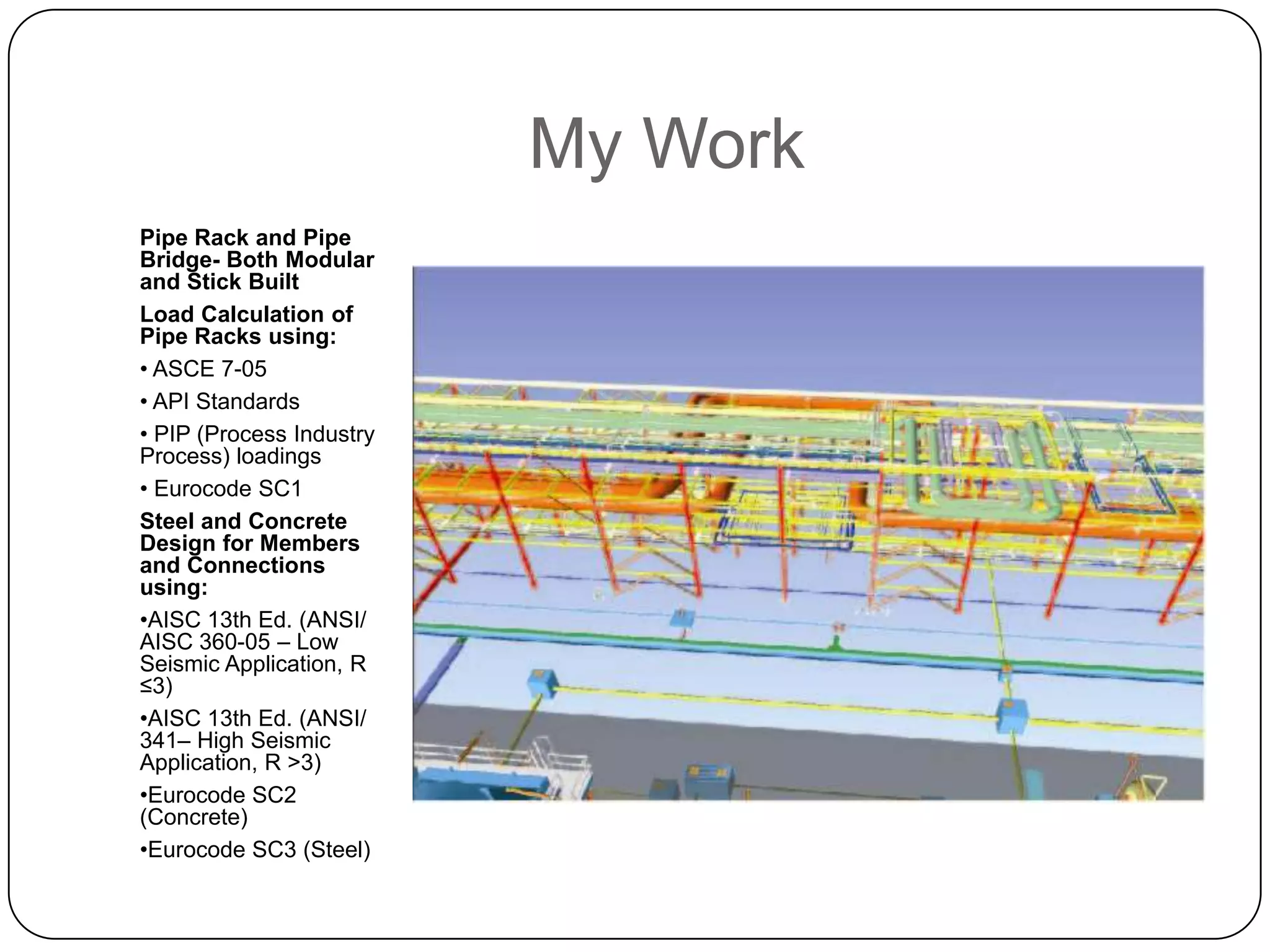1270x952 pixels.
Task: Click the 'API Standards' bullet item
Action: (226, 402)
